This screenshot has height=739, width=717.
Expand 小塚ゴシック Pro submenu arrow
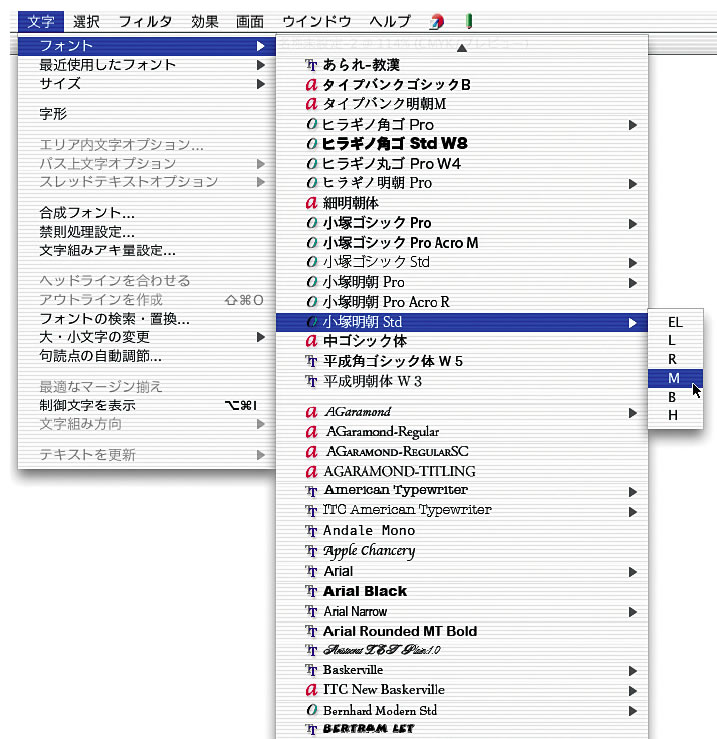pyautogui.click(x=633, y=224)
